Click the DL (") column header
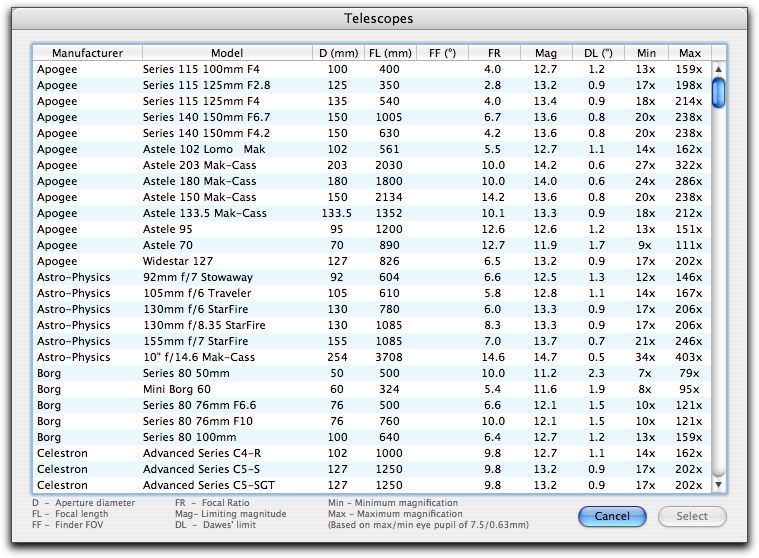This screenshot has width=759, height=558. point(598,53)
